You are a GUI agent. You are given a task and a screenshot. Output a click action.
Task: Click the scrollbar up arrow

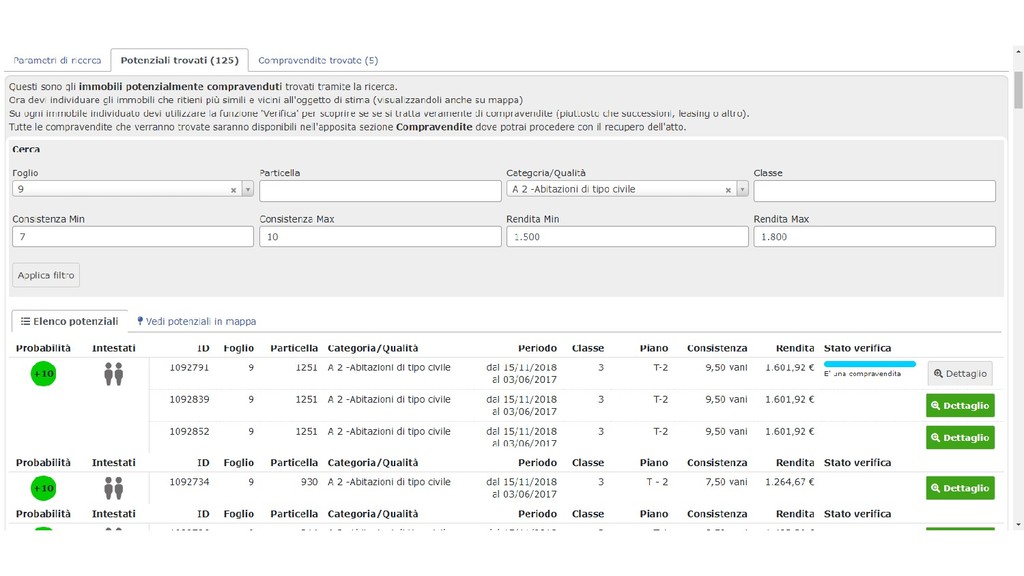(x=1018, y=52)
